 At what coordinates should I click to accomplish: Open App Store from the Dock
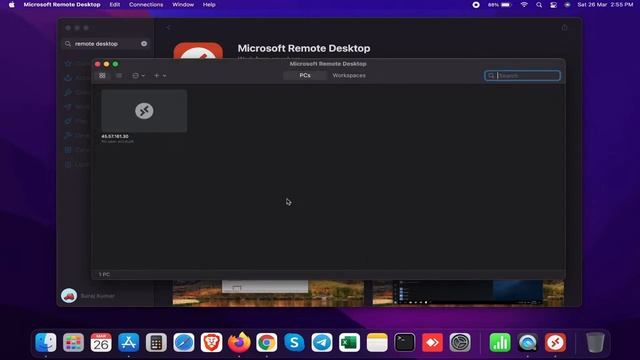[129, 342]
